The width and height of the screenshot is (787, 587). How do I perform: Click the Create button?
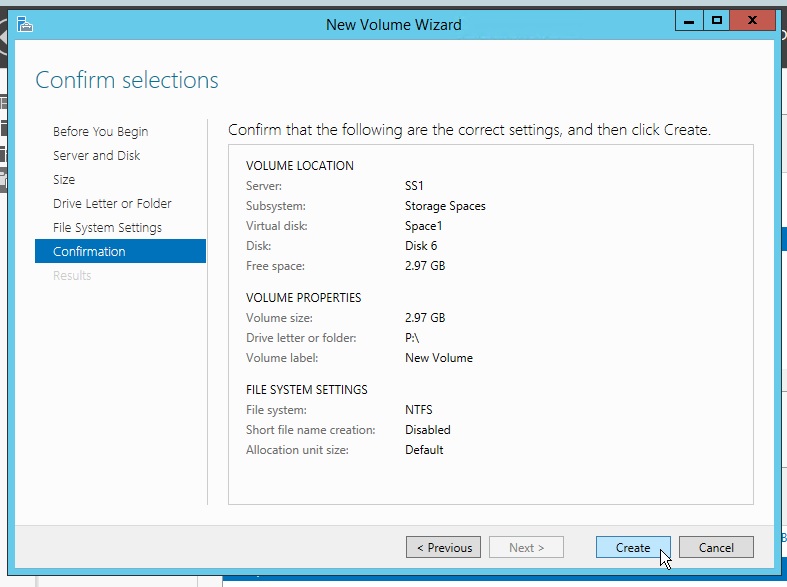tap(633, 547)
